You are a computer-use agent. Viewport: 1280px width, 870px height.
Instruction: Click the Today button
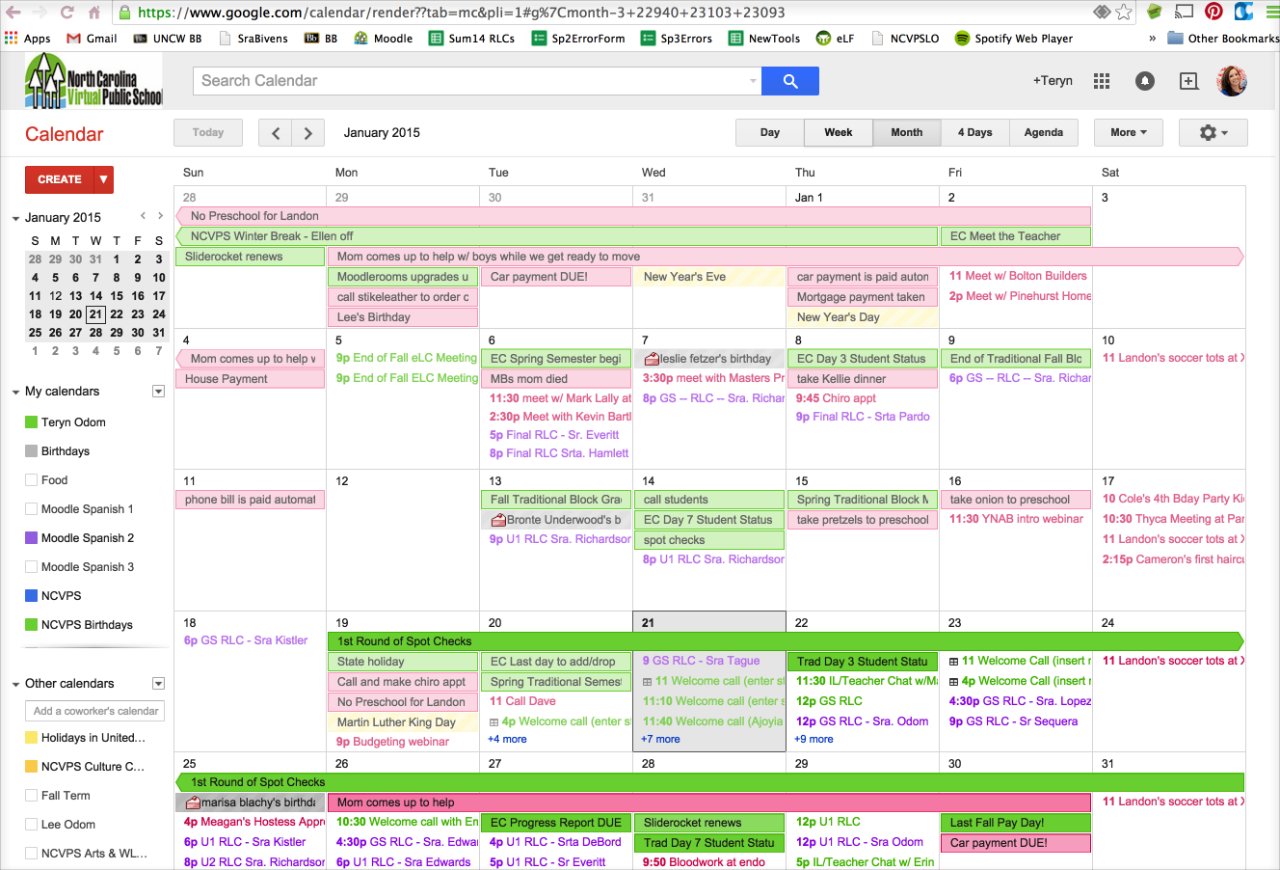click(208, 131)
